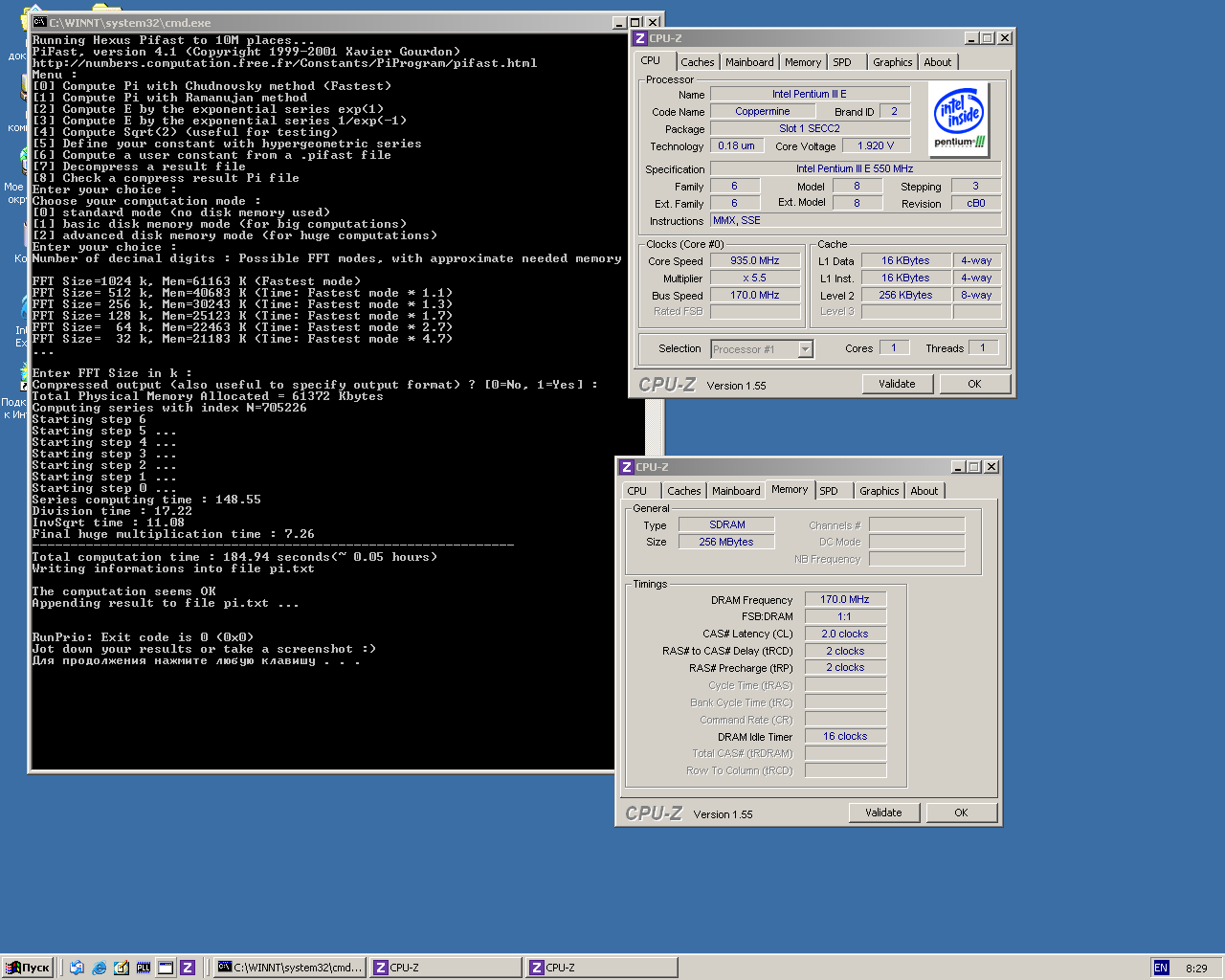1225x980 pixels.
Task: Switch to Mainboard tab in lower CPU-Z window
Action: [736, 491]
